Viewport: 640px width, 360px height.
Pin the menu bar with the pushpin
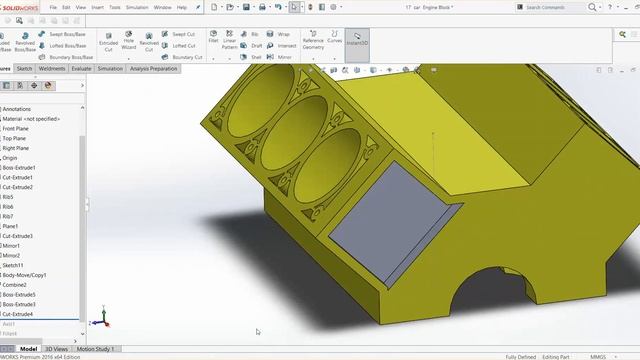(198, 7)
